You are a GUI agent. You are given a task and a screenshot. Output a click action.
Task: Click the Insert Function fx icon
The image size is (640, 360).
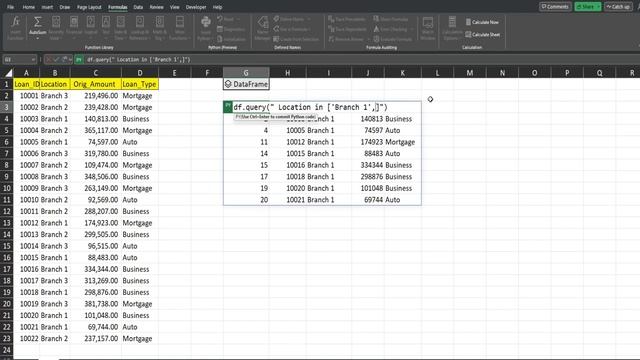(16, 22)
